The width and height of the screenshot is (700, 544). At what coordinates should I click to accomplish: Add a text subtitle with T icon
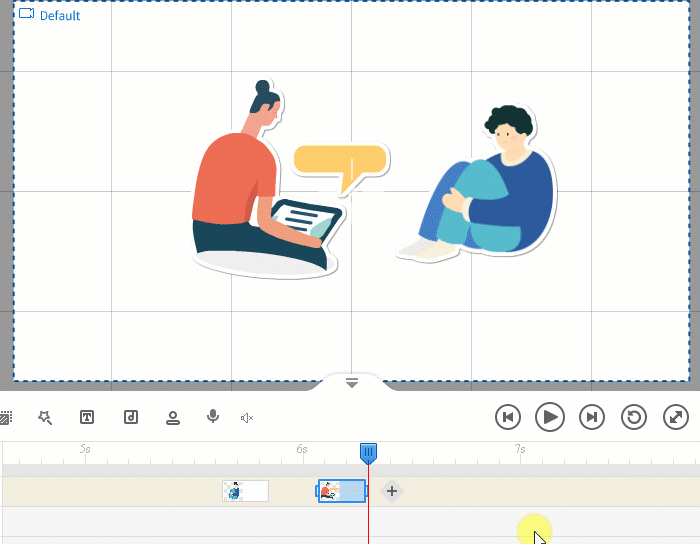pyautogui.click(x=87, y=417)
